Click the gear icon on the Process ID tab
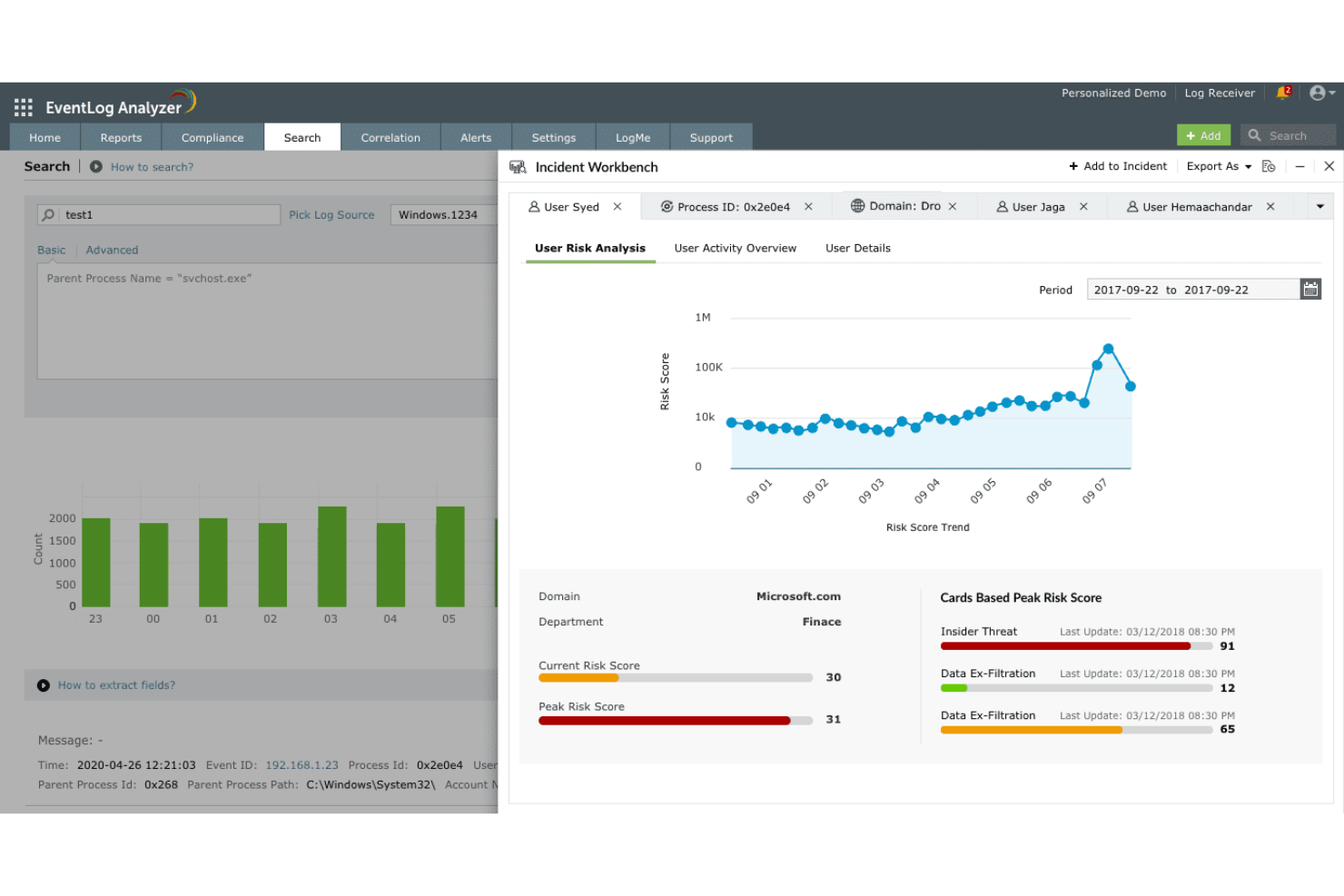 coord(666,206)
